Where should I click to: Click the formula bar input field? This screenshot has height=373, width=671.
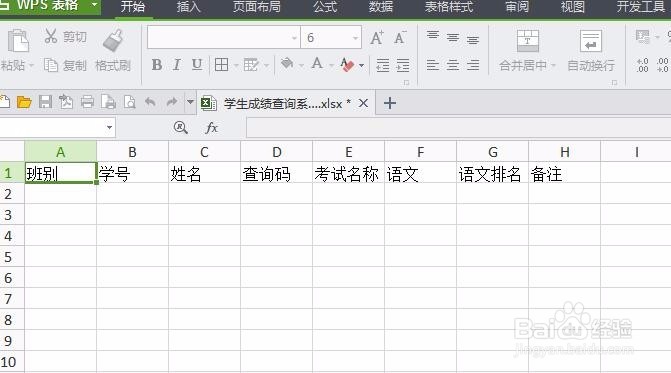pyautogui.click(x=458, y=127)
